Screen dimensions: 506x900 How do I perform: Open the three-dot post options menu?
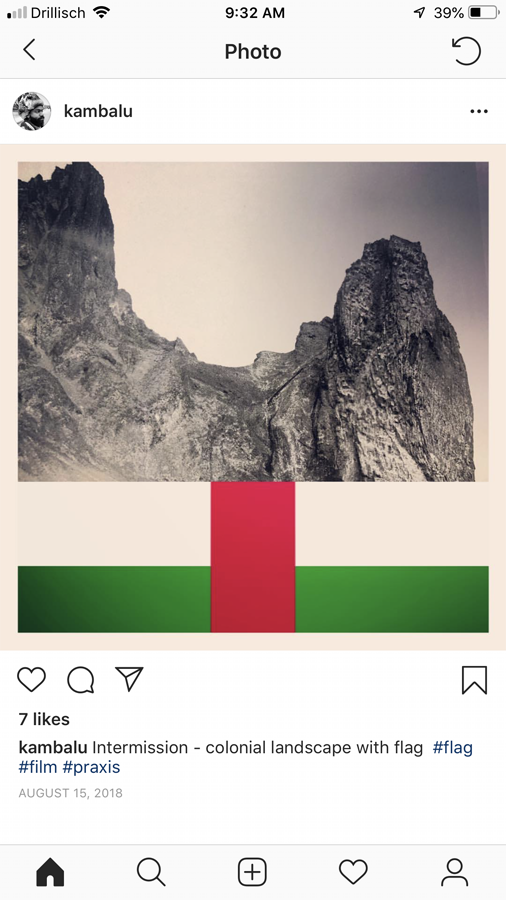[x=479, y=111]
